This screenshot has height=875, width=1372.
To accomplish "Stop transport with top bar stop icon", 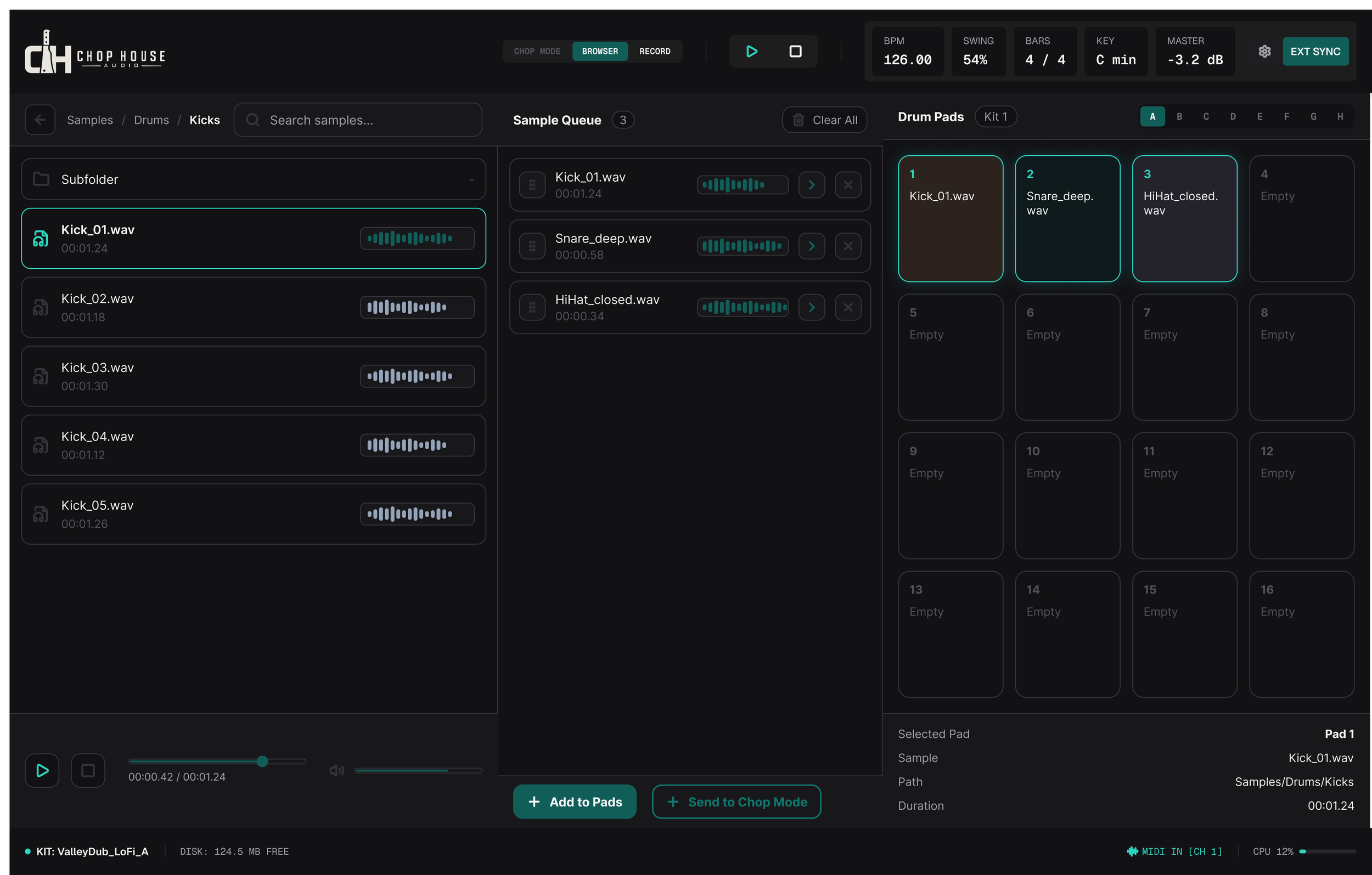I will pyautogui.click(x=795, y=51).
